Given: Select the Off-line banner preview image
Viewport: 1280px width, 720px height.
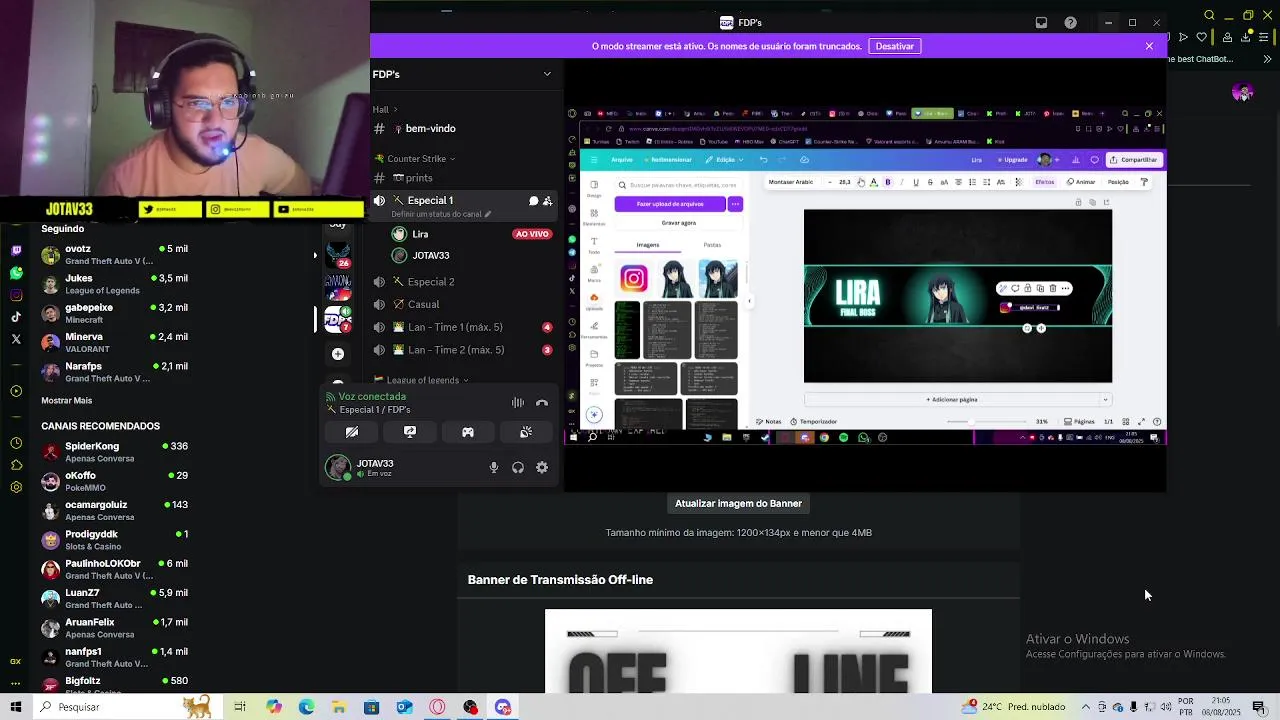Looking at the screenshot, I should (x=738, y=651).
